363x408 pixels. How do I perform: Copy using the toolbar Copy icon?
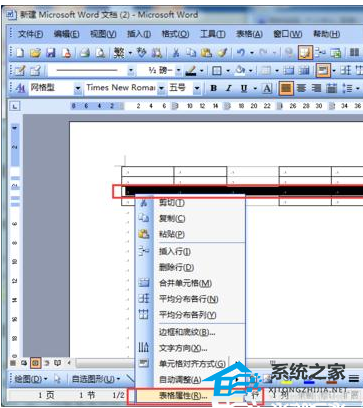point(191,53)
